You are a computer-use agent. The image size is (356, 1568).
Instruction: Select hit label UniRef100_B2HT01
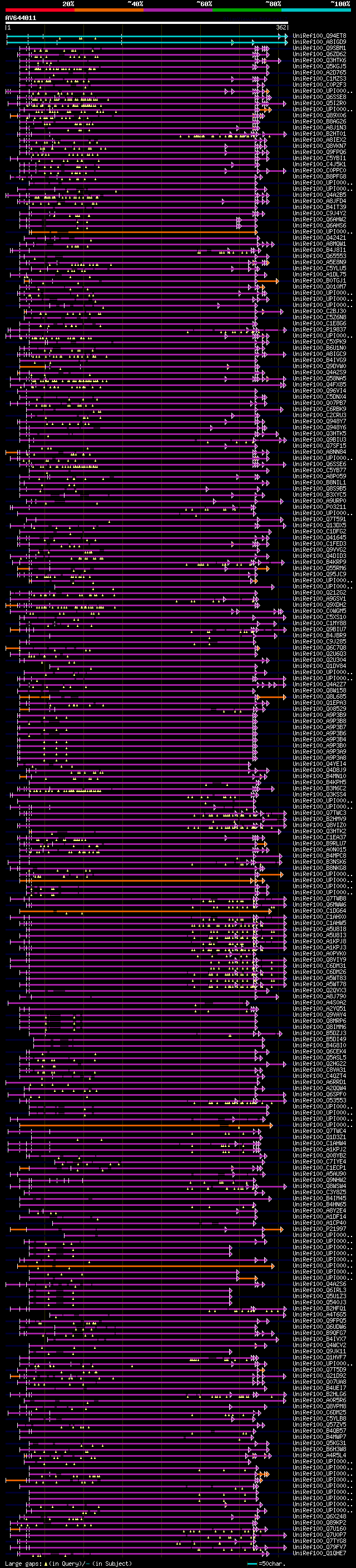pyautogui.click(x=319, y=134)
